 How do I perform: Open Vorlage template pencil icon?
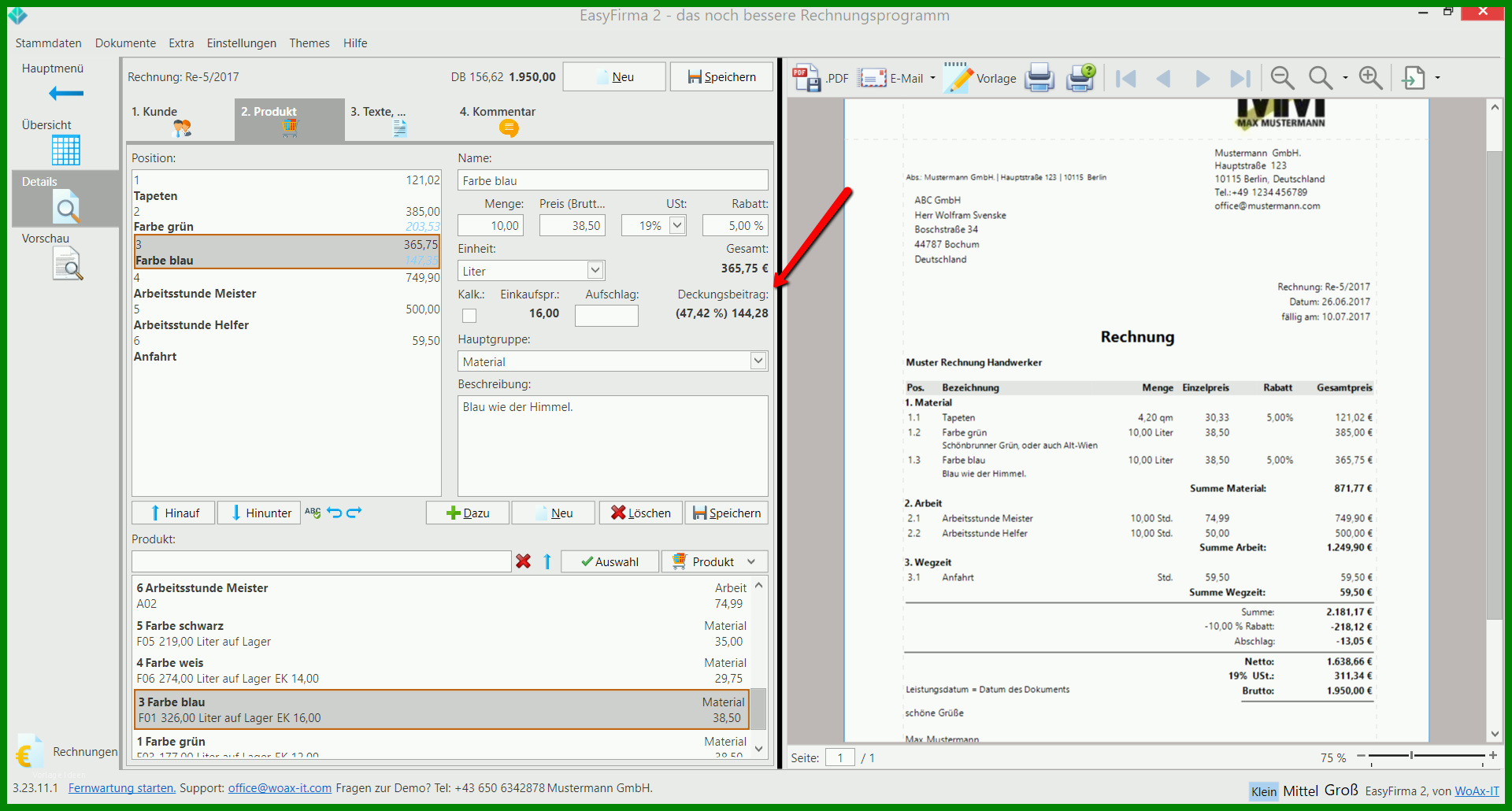[958, 77]
